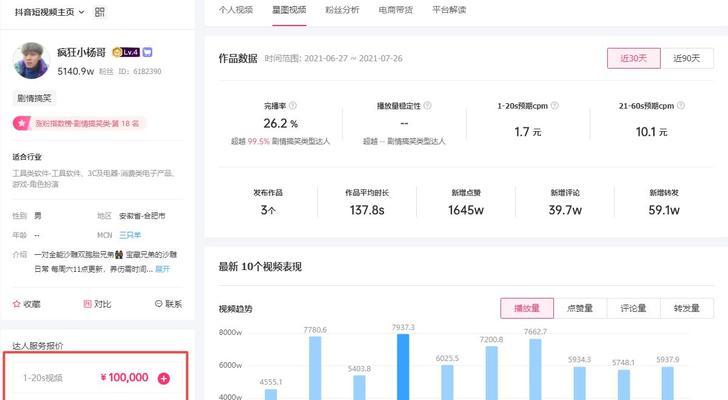Select the 7200.8 bar in the chart
Image resolution: width=728 pixels, height=400 pixels.
(x=492, y=373)
